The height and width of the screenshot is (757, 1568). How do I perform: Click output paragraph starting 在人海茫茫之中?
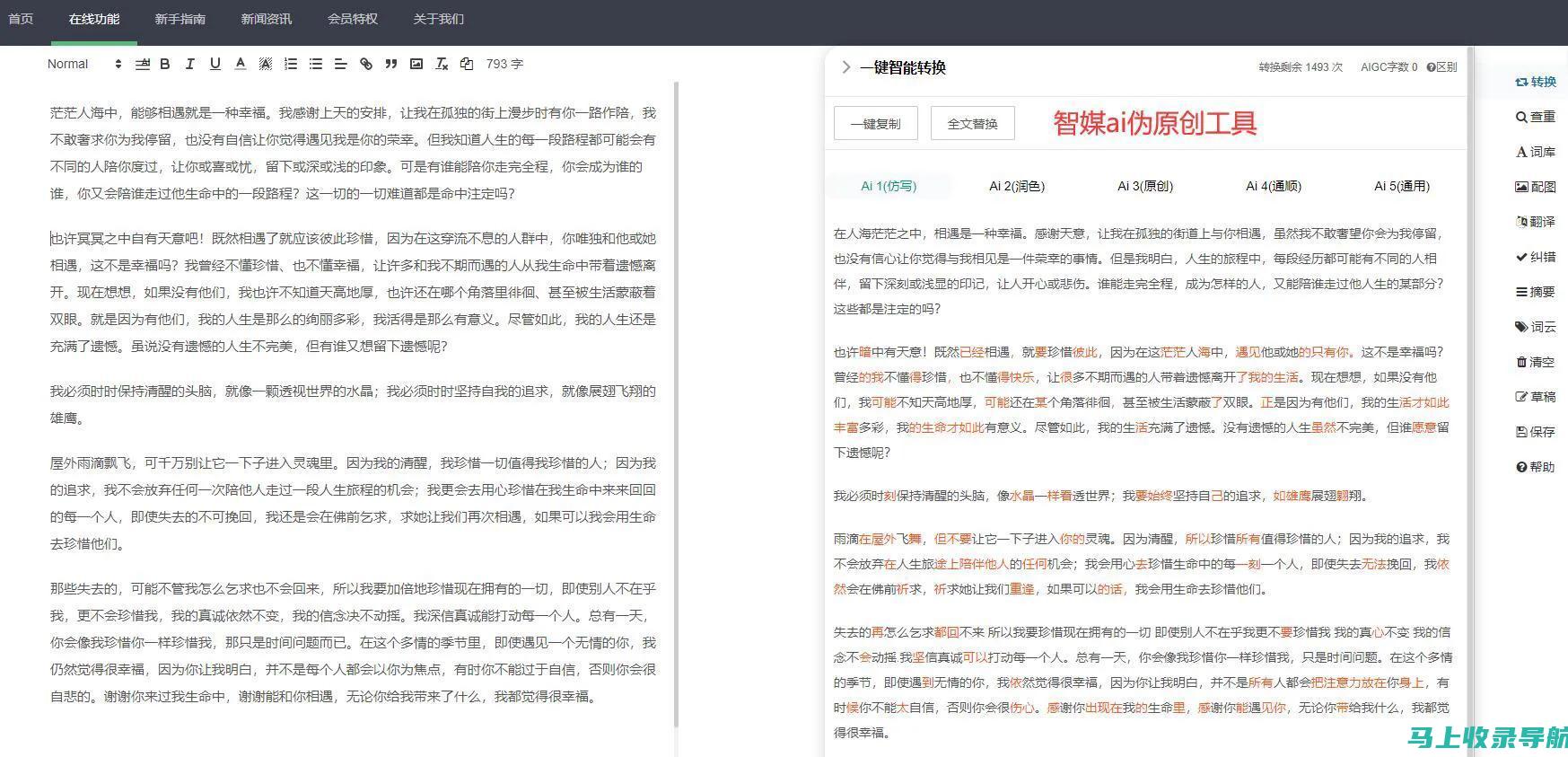(x=1140, y=270)
